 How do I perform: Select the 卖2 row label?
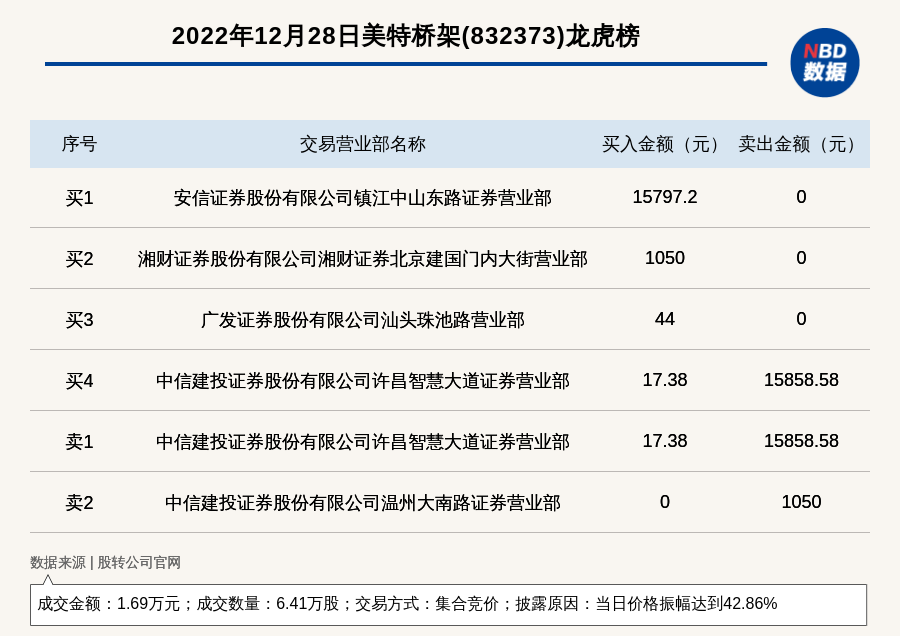point(79,503)
